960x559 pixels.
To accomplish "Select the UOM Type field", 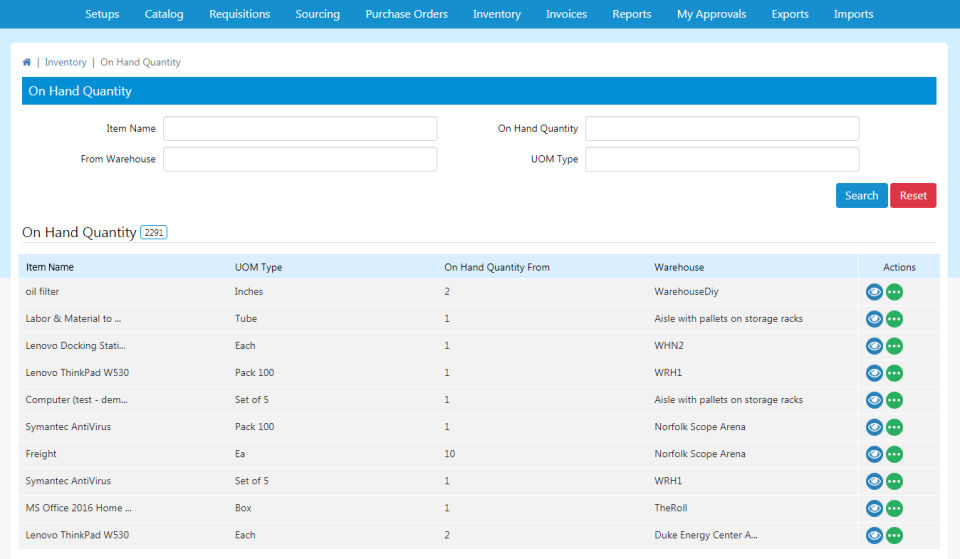I will tap(721, 160).
